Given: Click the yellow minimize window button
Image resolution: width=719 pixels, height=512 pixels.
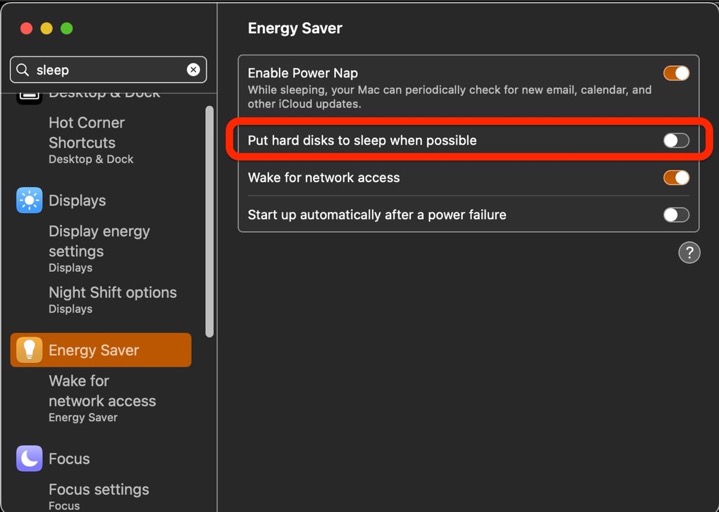Looking at the screenshot, I should (47, 28).
